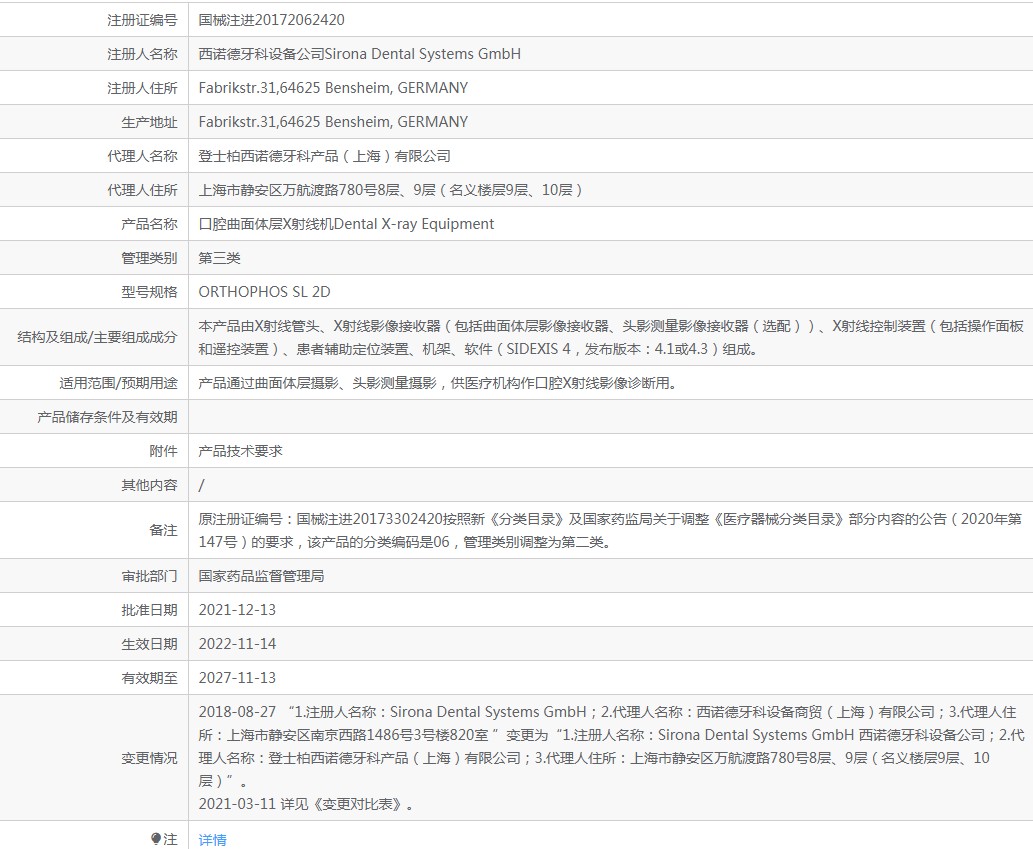Select product name 口腔曲面体层X射线机Dental X-ray Equipment

[x=346, y=224]
